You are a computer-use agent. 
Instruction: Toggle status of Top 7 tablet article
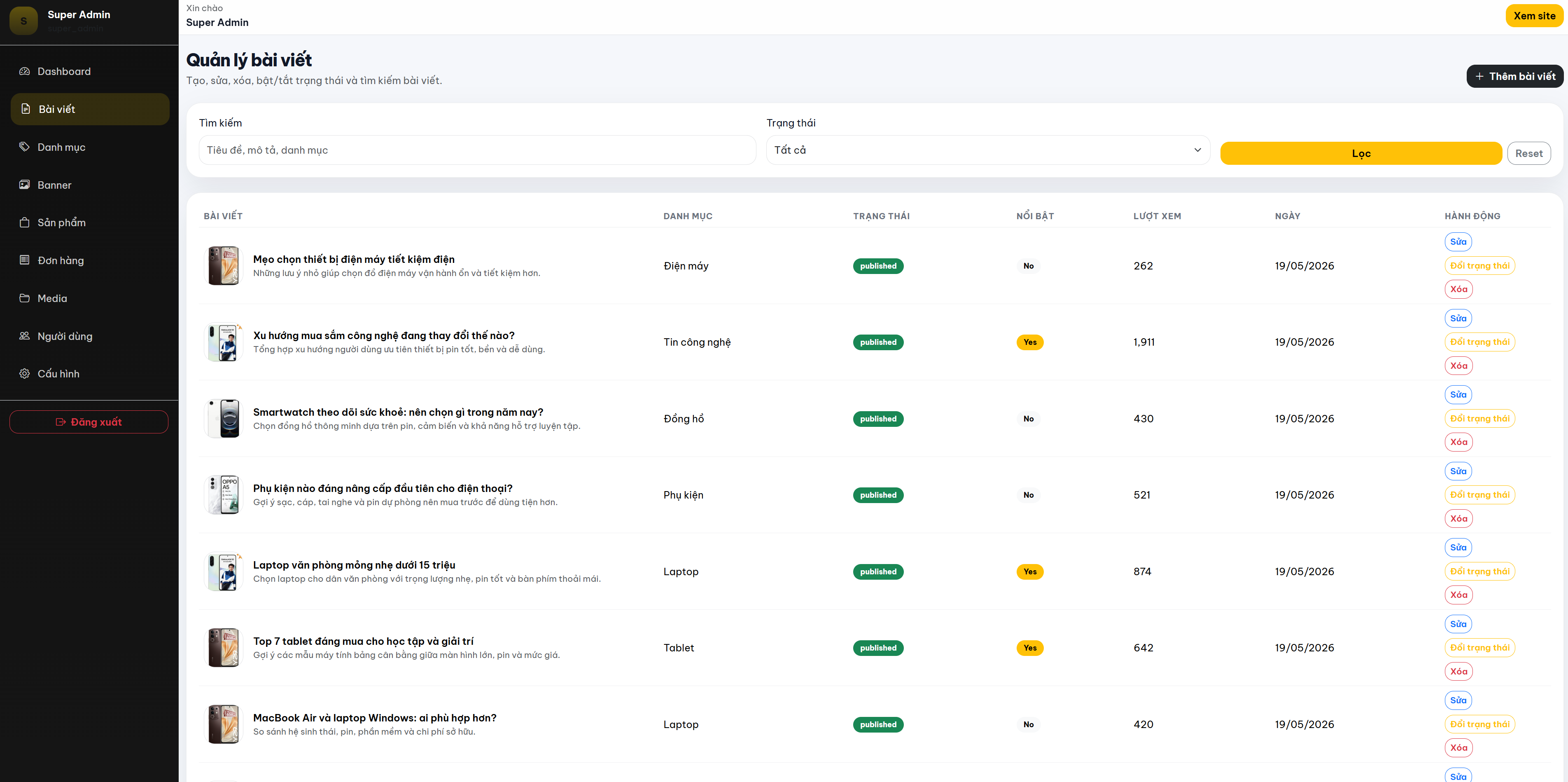(x=1480, y=647)
